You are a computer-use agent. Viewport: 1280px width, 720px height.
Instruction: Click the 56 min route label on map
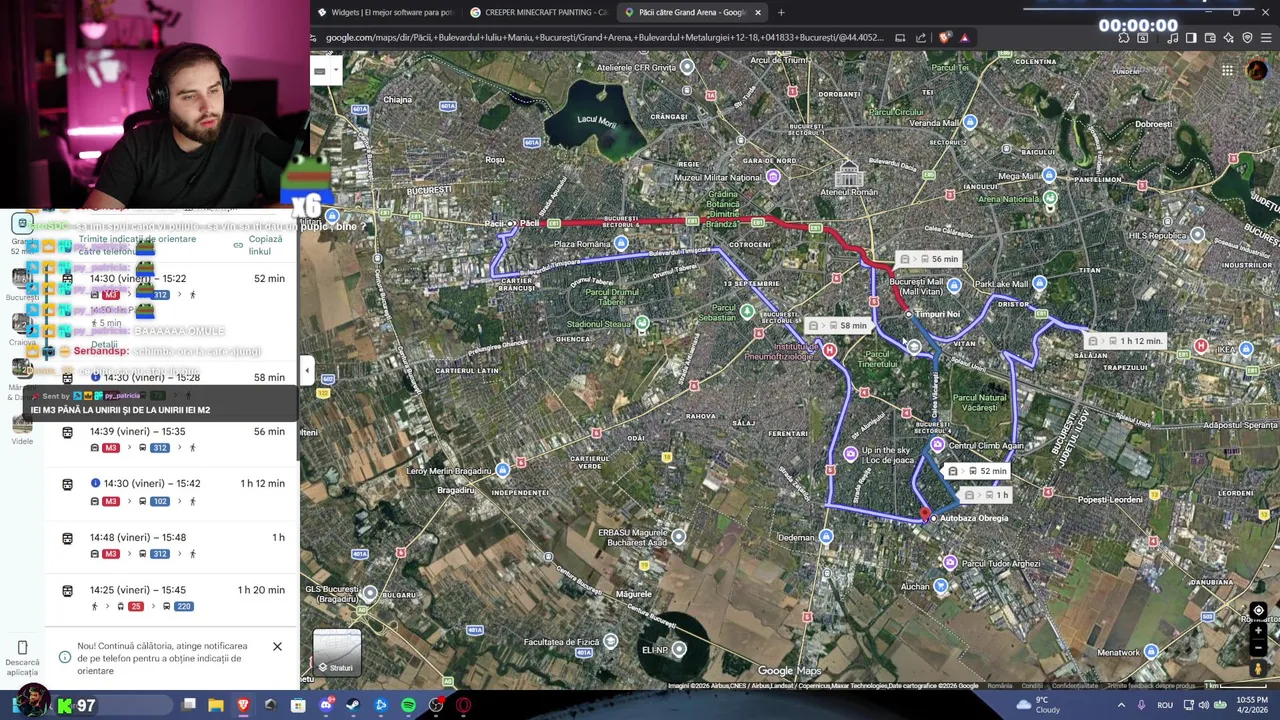point(932,259)
